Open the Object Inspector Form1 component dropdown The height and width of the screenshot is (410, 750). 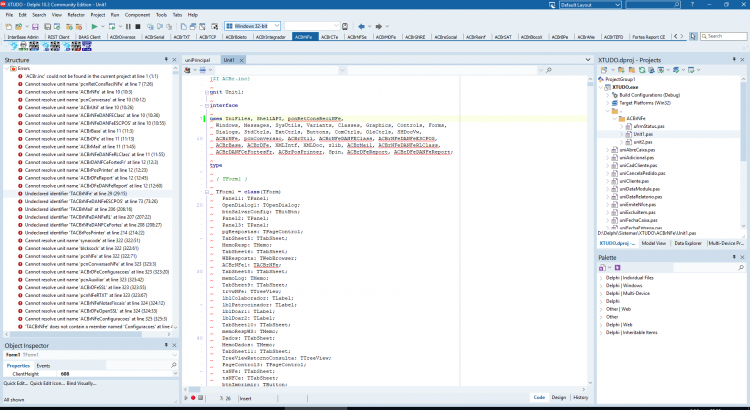(x=174, y=355)
